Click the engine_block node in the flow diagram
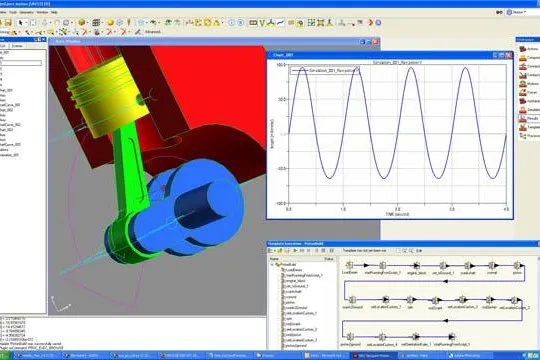Image resolution: width=540 pixels, height=360 pixels. coord(416,266)
